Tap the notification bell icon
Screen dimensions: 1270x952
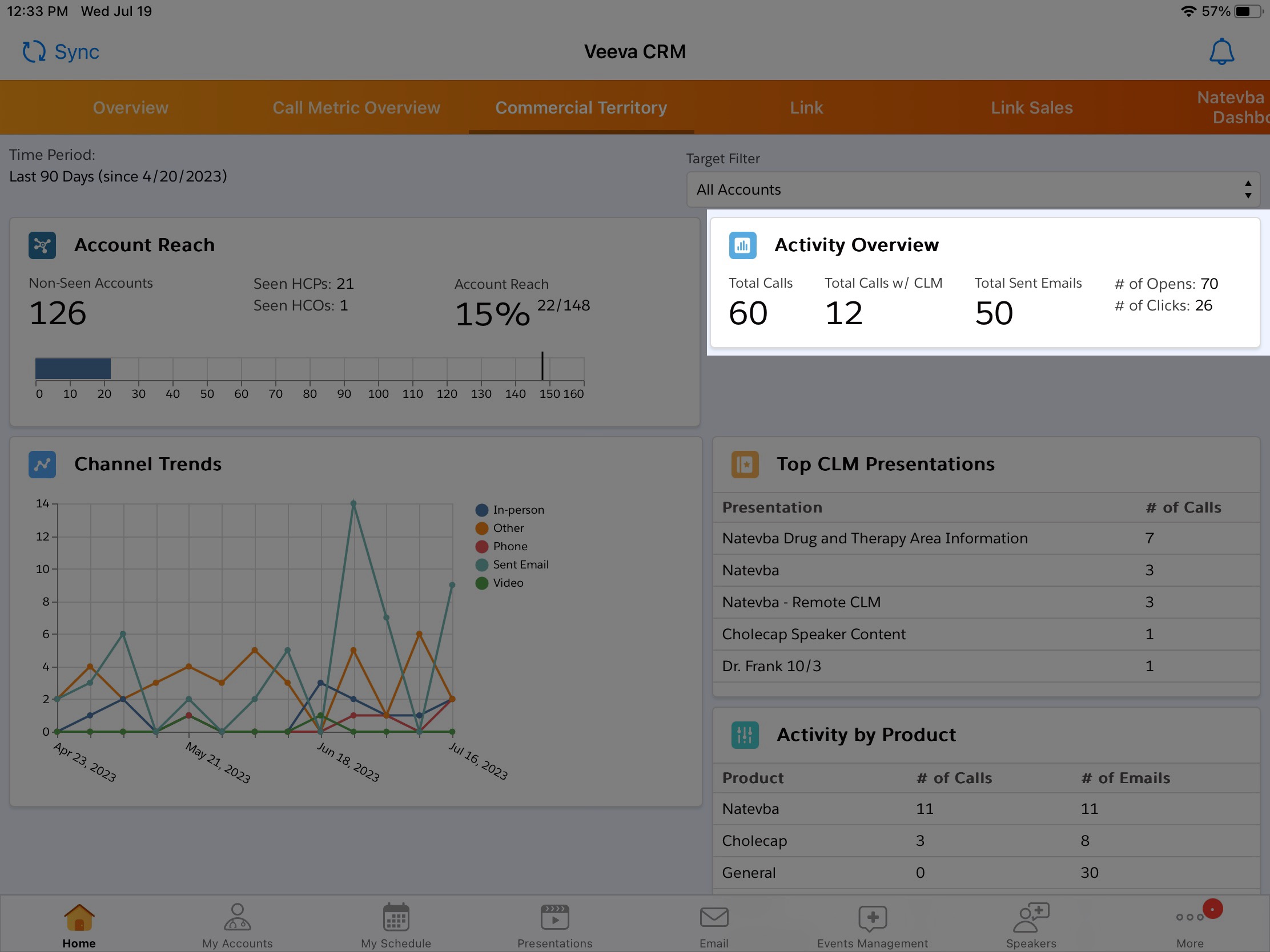(1221, 51)
